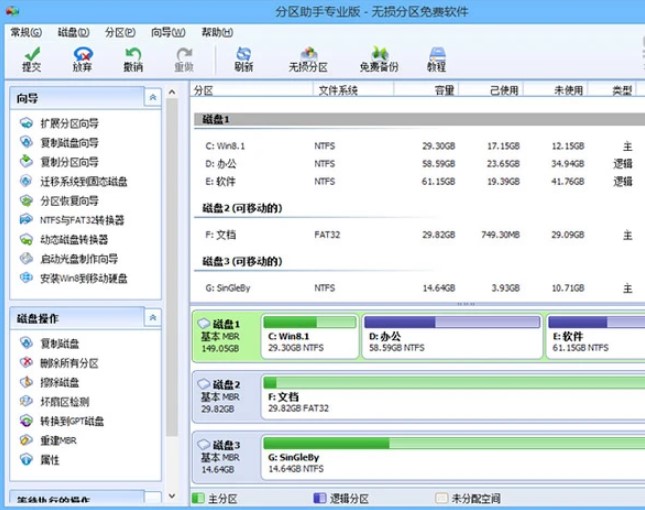This screenshot has width=645, height=510.
Task: Collapse the 向导 panel using its chevron
Action: [152, 98]
